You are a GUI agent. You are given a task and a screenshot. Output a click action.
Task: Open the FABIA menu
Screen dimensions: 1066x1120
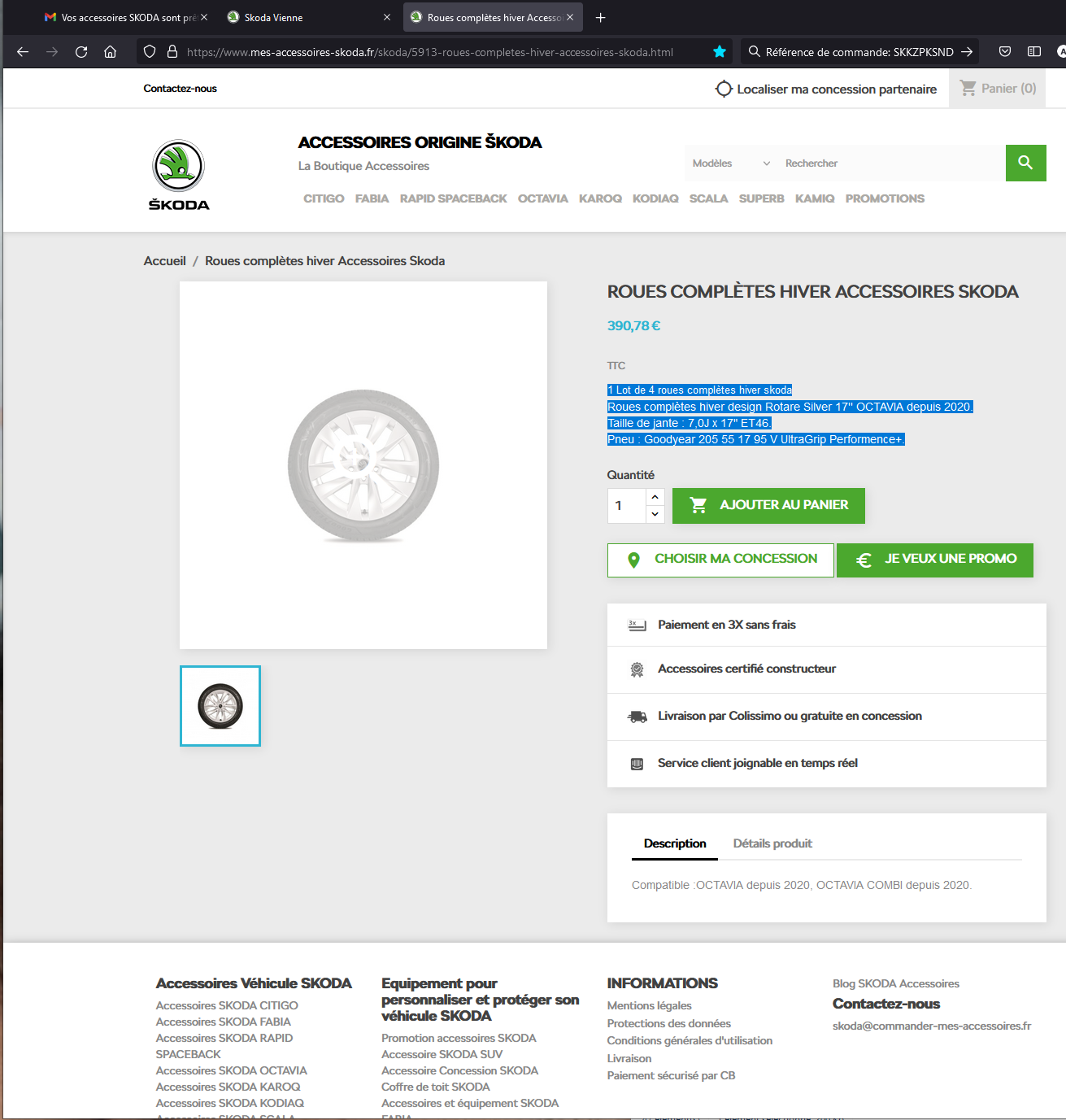coord(372,198)
